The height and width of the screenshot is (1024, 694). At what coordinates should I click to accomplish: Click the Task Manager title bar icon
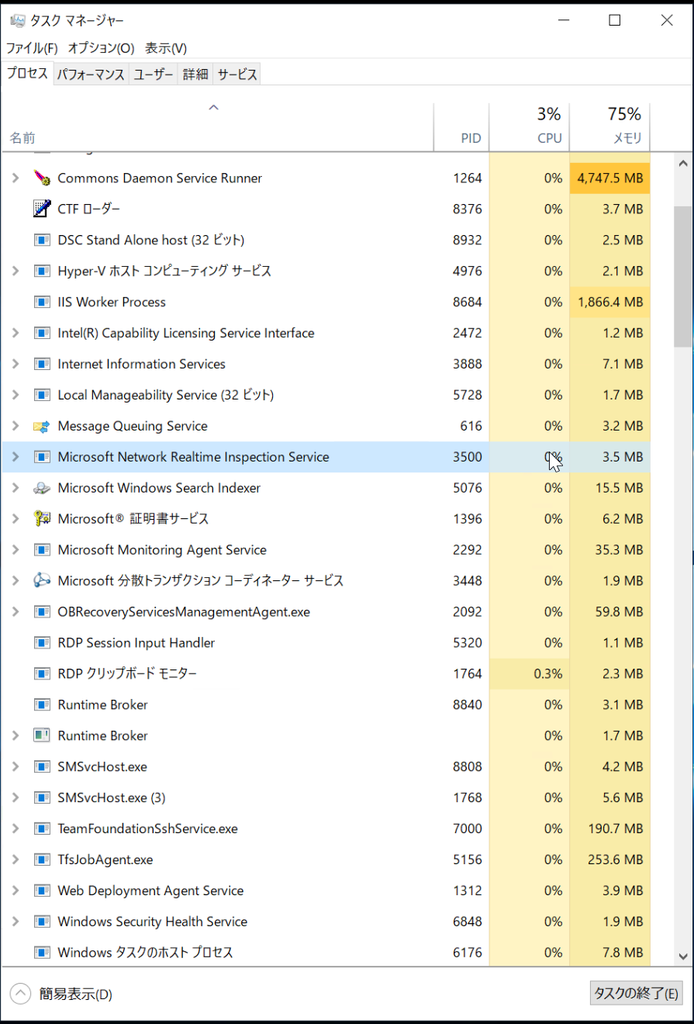point(18,21)
